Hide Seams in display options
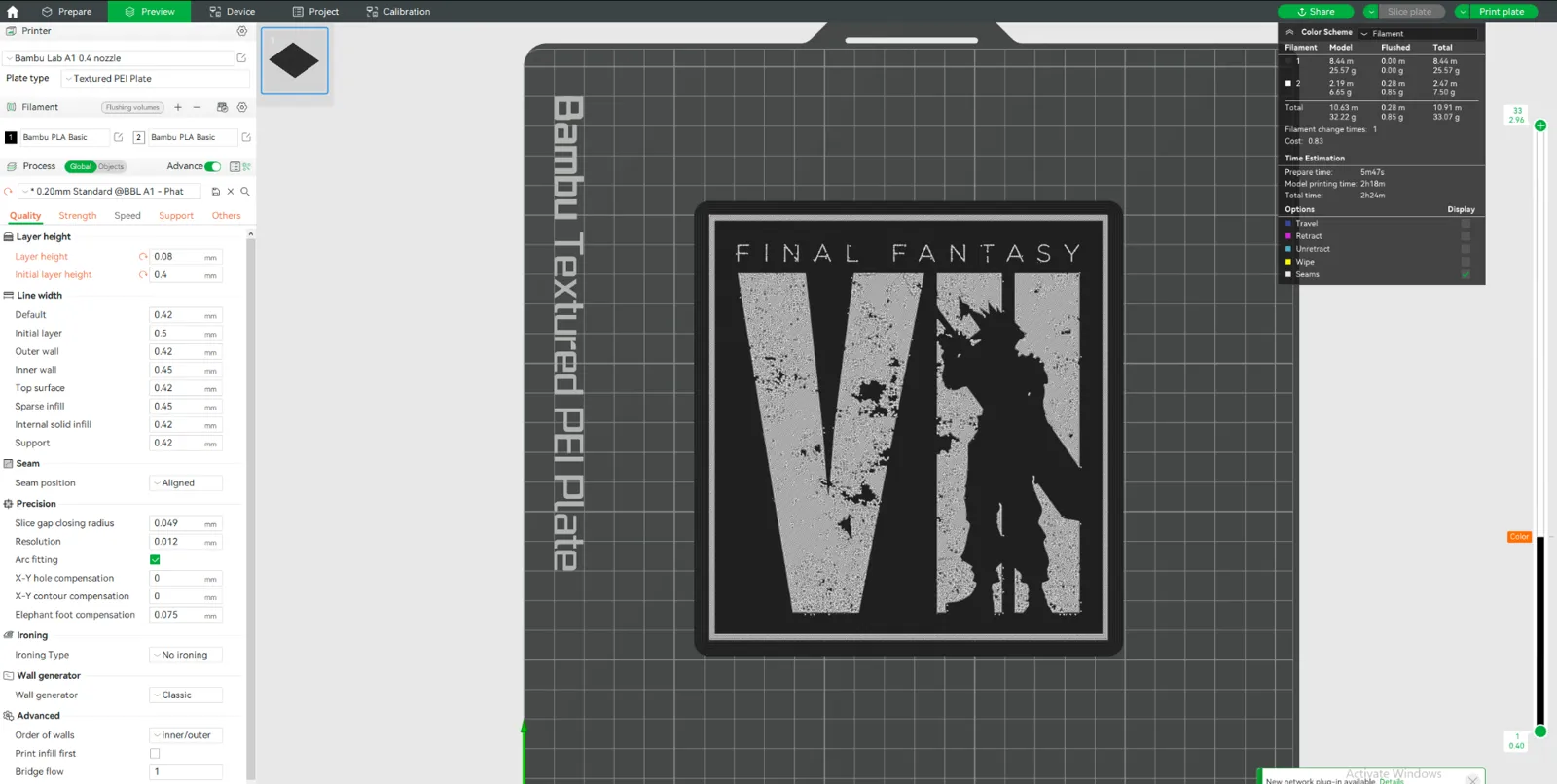Image resolution: width=1557 pixels, height=784 pixels. [x=1466, y=274]
